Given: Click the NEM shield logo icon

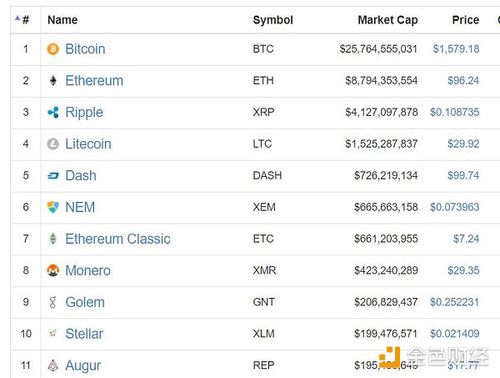Looking at the screenshot, I should click(53, 207).
